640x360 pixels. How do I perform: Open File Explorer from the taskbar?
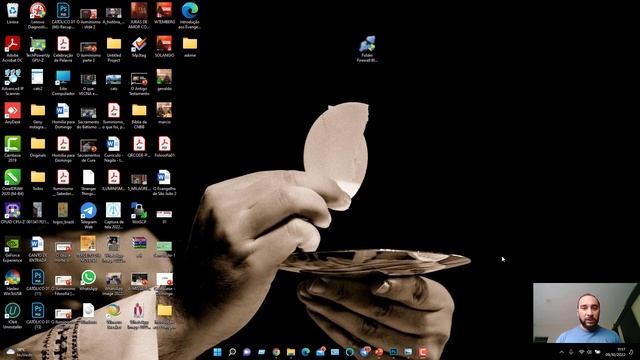(x=291, y=352)
